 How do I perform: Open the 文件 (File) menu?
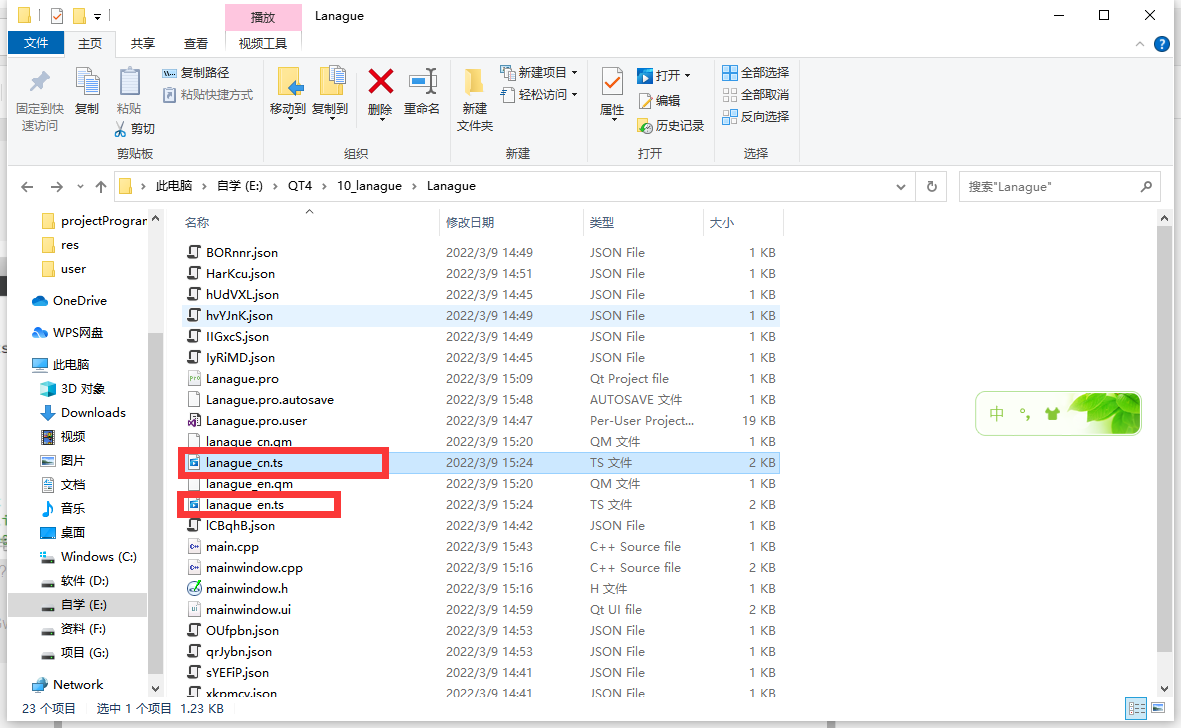pos(36,43)
